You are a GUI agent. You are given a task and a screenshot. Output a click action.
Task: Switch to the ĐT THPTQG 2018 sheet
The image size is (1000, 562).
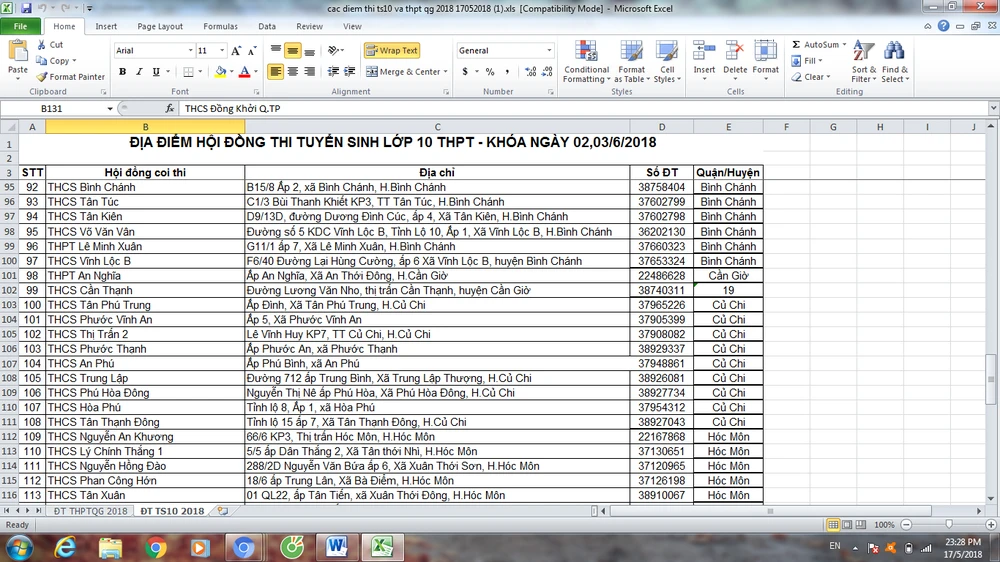(x=90, y=511)
